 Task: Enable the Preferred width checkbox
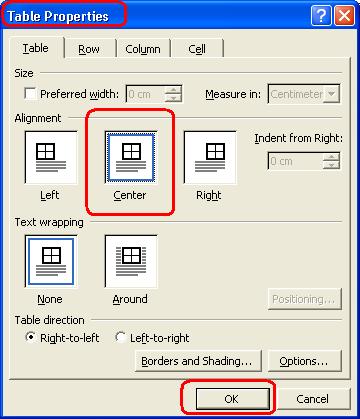pyautogui.click(x=30, y=94)
